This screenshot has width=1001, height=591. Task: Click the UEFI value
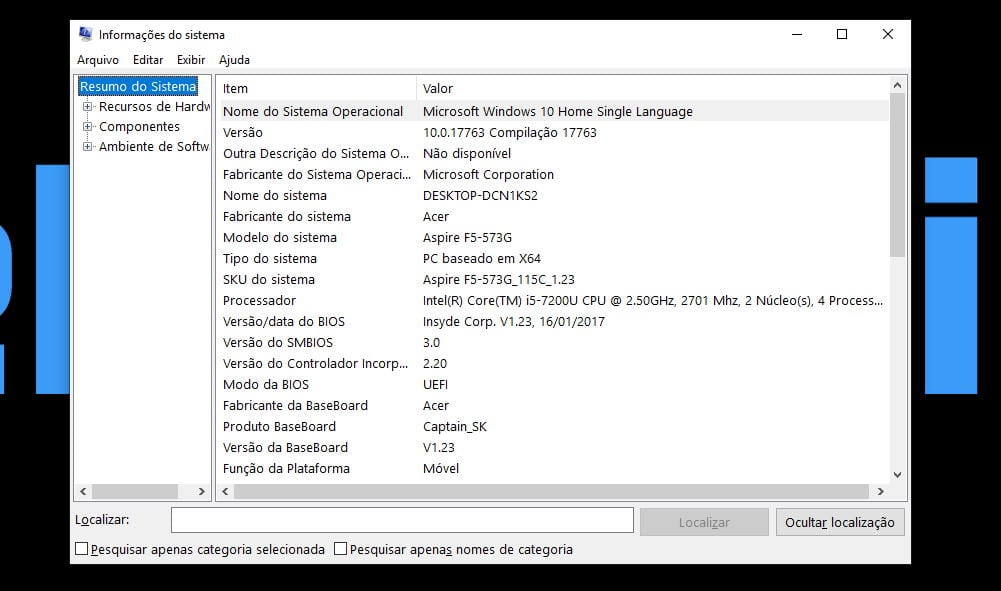[x=435, y=385]
